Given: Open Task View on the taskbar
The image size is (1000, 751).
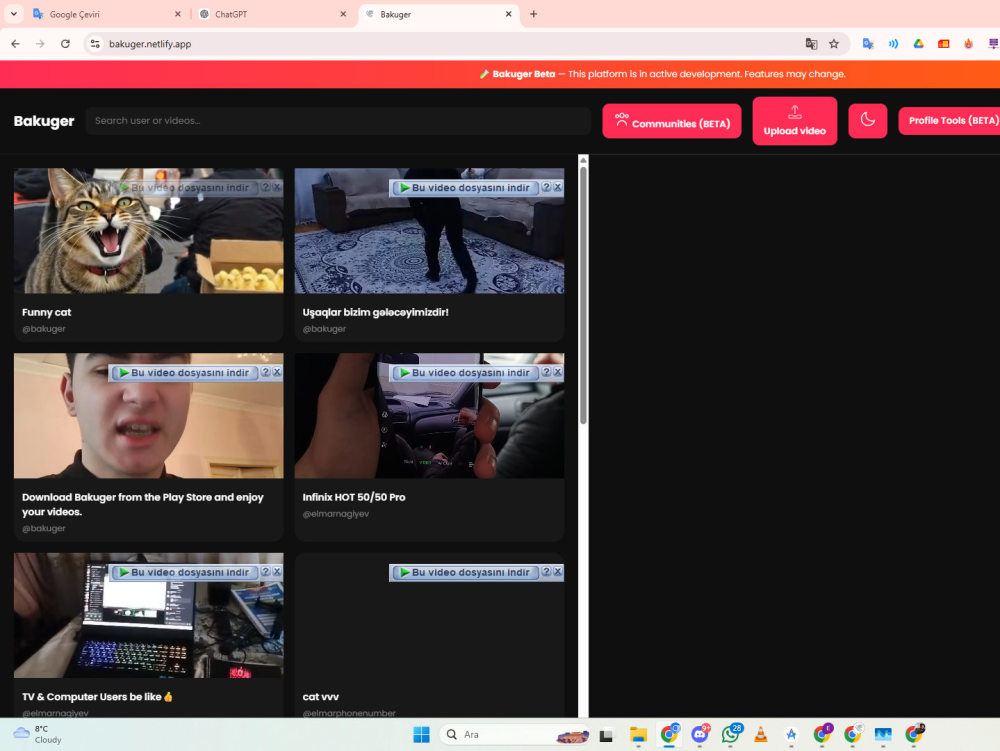Looking at the screenshot, I should coord(607,735).
